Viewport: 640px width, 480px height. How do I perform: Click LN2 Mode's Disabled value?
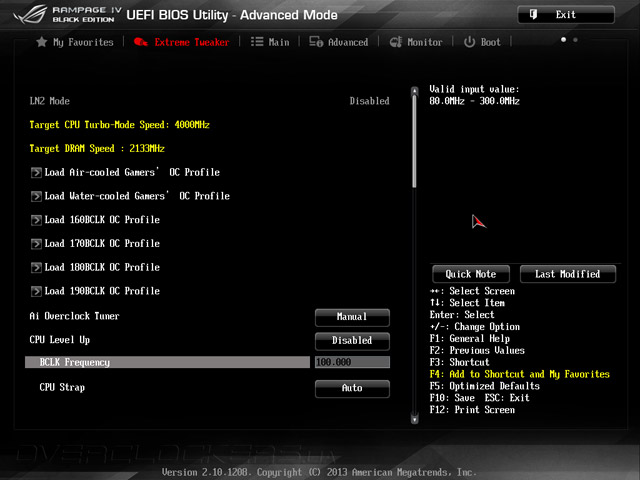pos(369,101)
